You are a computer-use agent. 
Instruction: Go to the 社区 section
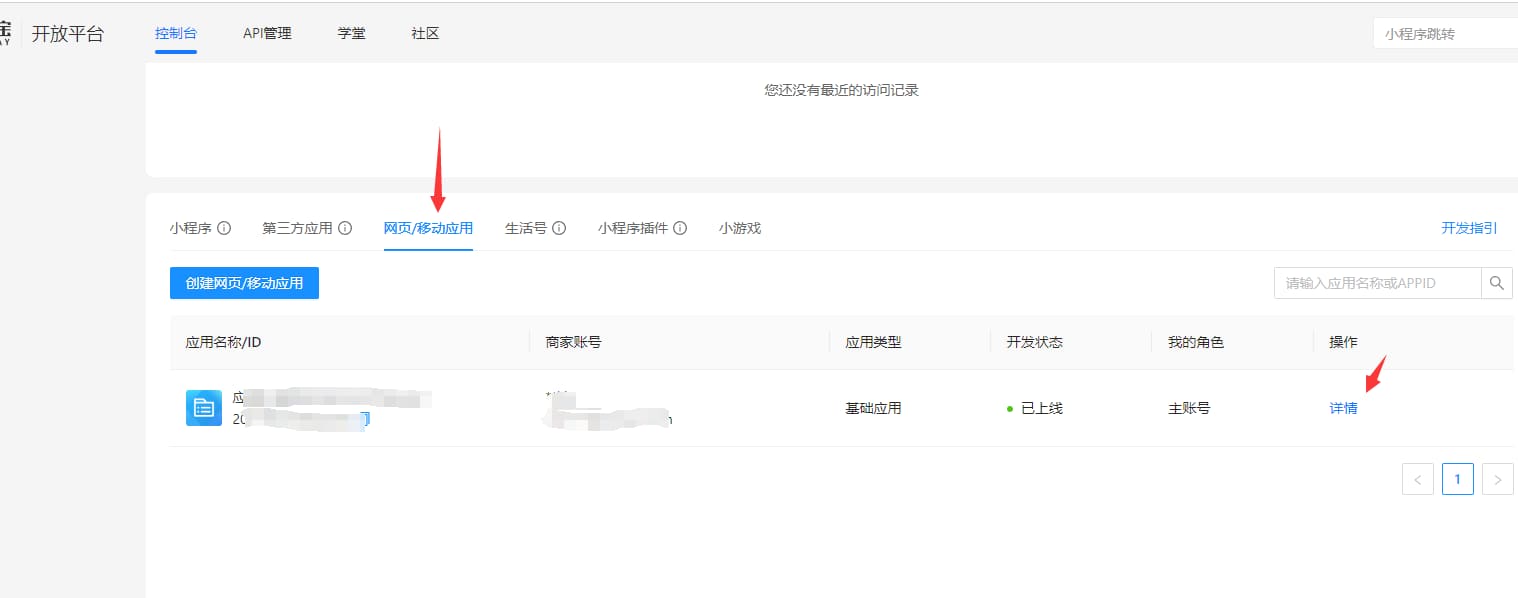(x=424, y=32)
